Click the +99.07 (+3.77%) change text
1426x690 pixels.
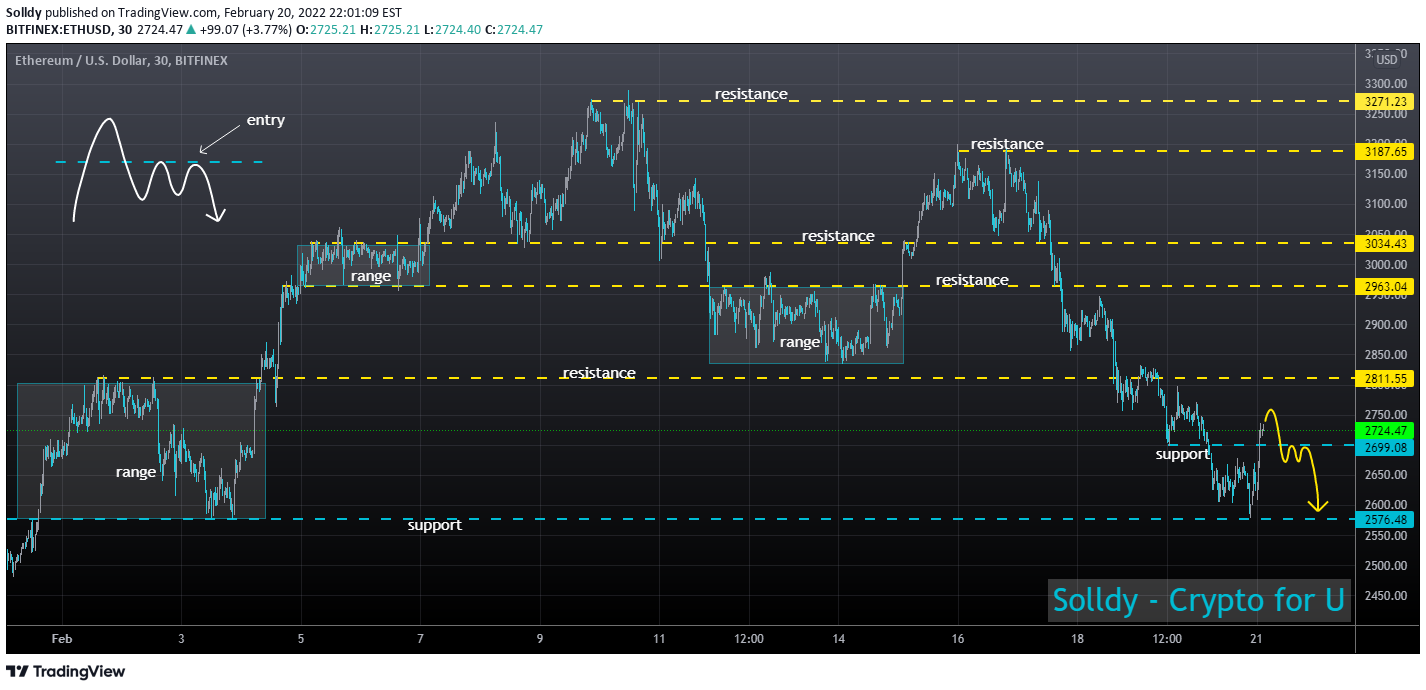coord(245,30)
